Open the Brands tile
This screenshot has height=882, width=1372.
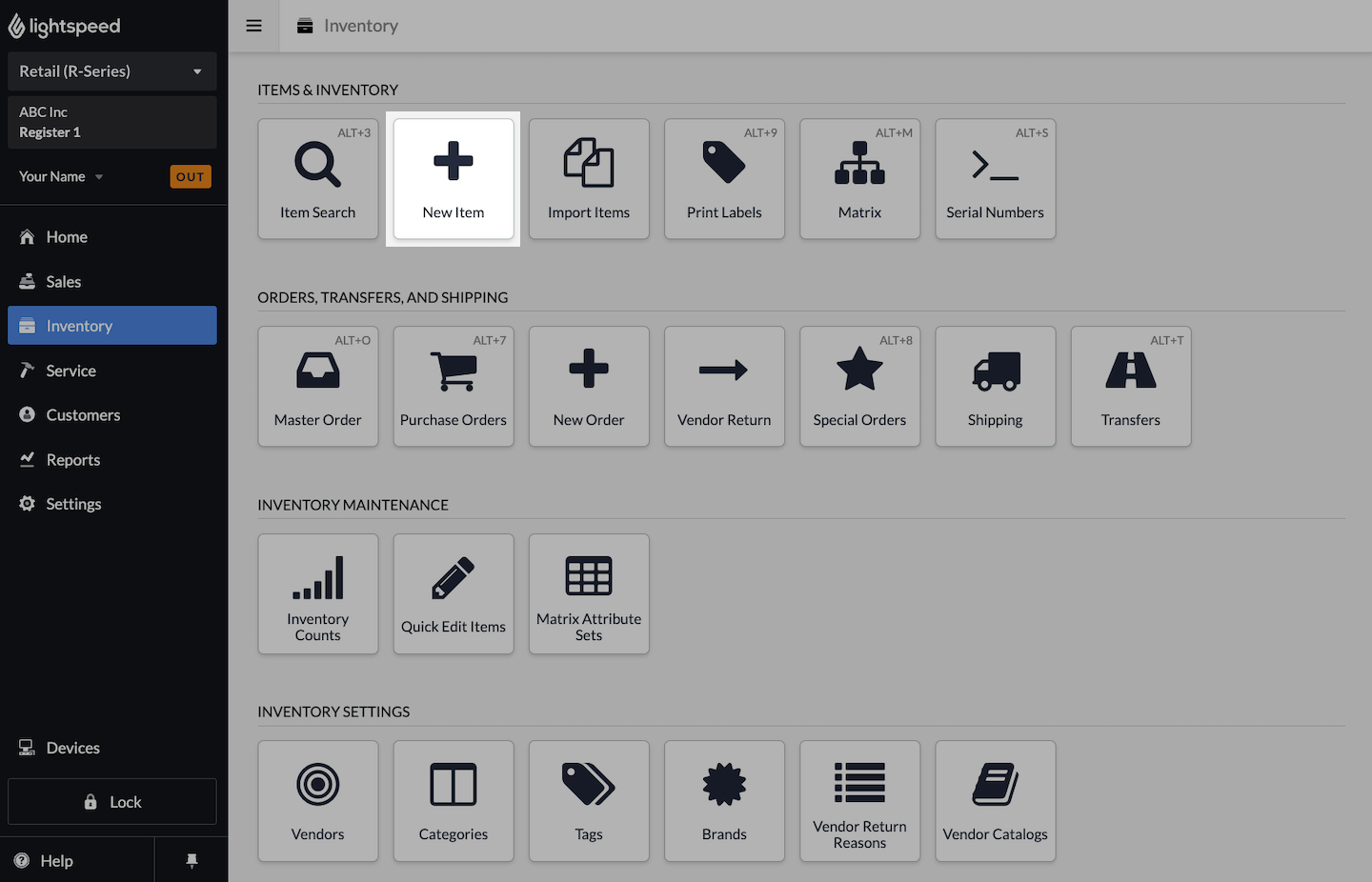[x=724, y=801]
